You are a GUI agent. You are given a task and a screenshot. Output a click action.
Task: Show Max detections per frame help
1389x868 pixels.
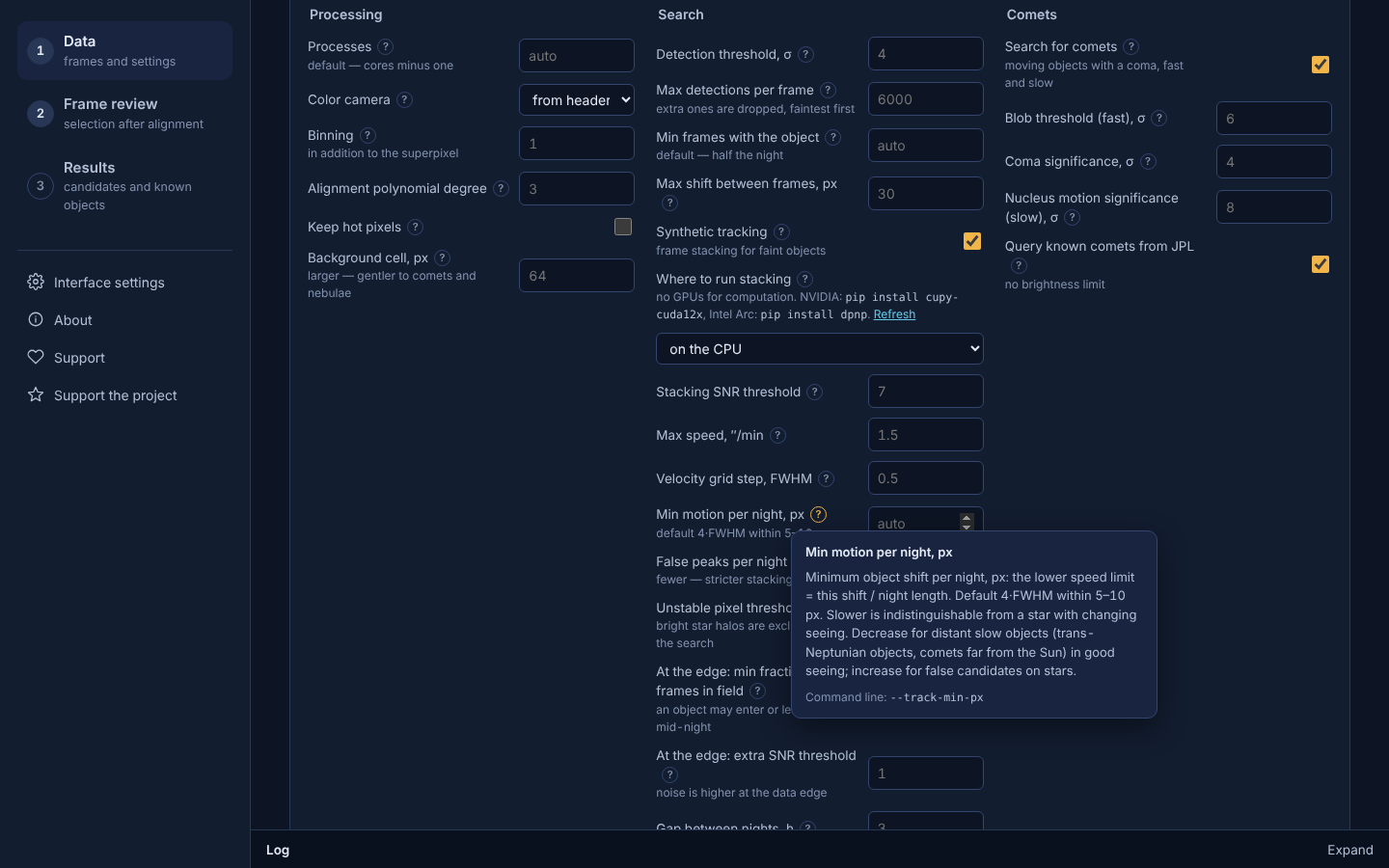[828, 90]
